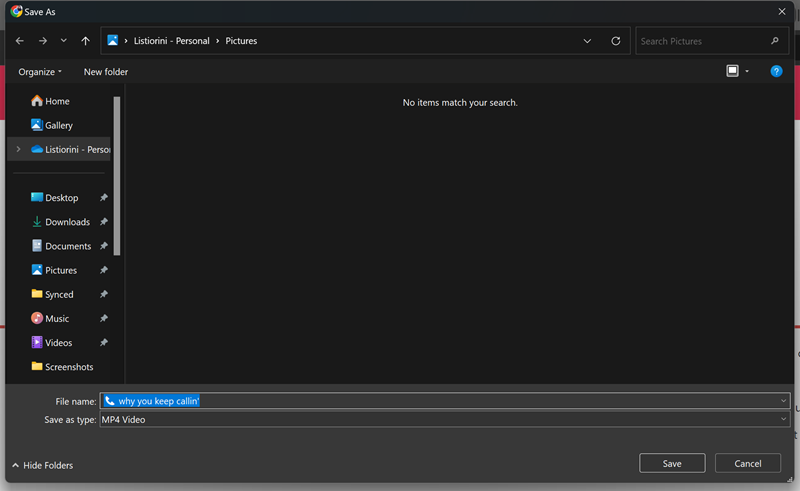Viewport: 800px width, 491px height.
Task: Refresh the Pictures folder view
Action: 616,41
